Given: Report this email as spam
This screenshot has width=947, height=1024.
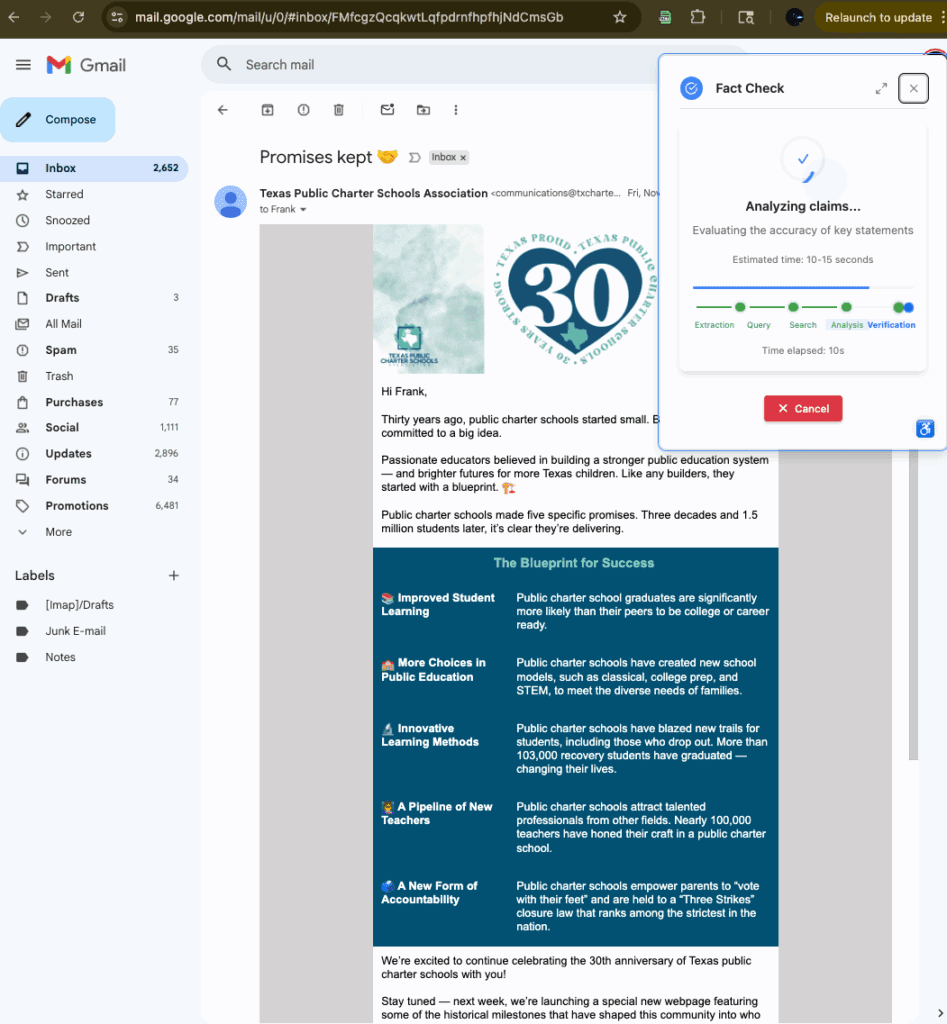Looking at the screenshot, I should 303,110.
